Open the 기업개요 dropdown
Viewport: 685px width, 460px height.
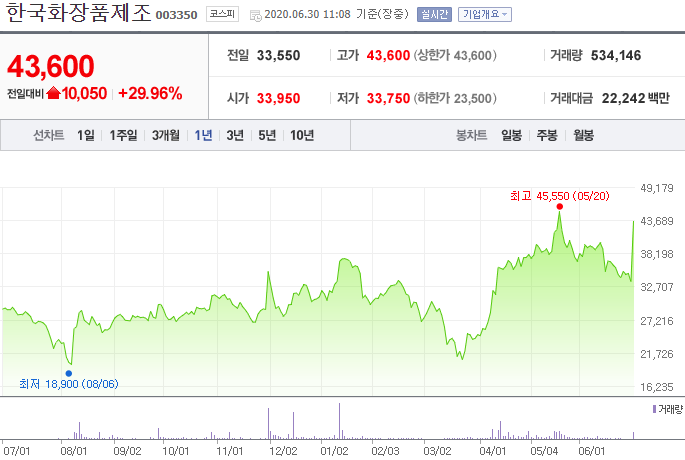point(484,14)
